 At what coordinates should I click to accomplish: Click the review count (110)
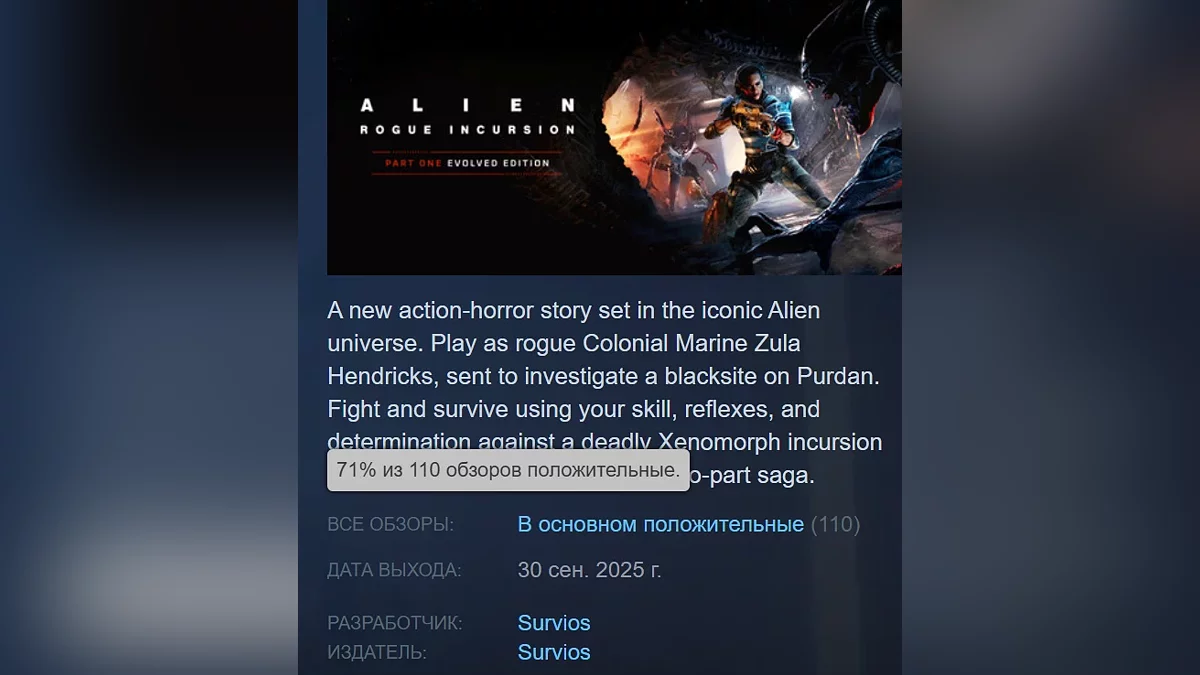coord(835,524)
